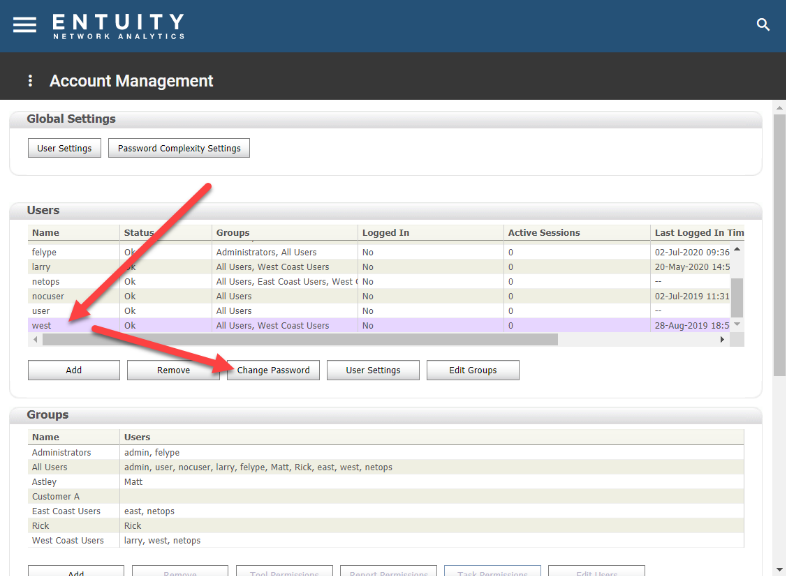Sort Groups table by Name column
The image size is (786, 576).
(x=74, y=437)
